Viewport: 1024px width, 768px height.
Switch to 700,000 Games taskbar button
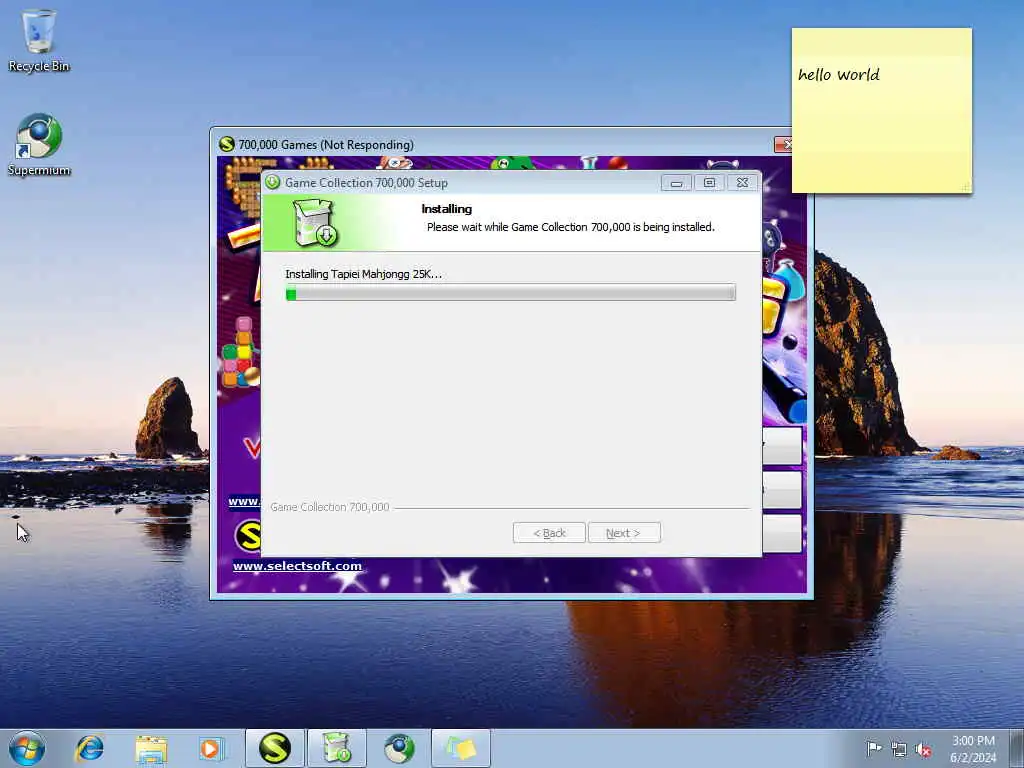pos(274,748)
